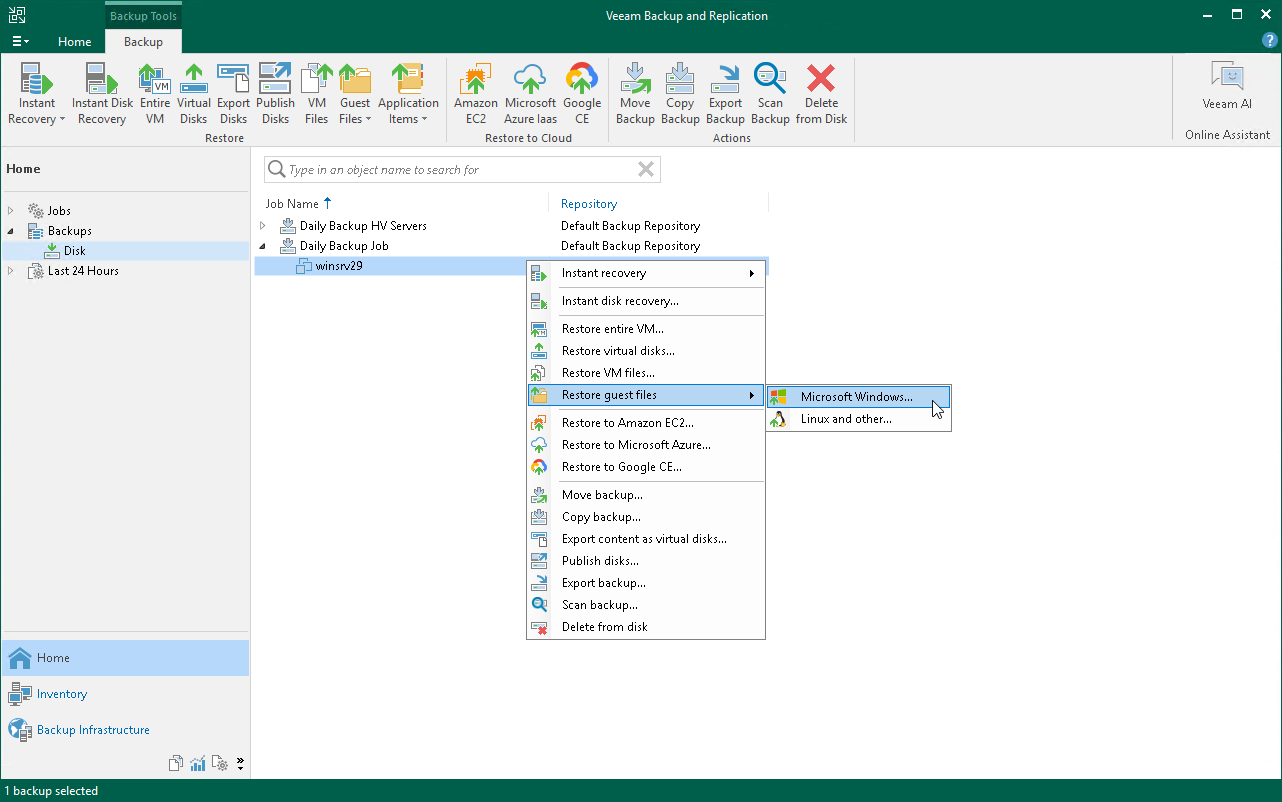
Task: Launch Instant Disk Recovery tool
Action: coord(102,94)
